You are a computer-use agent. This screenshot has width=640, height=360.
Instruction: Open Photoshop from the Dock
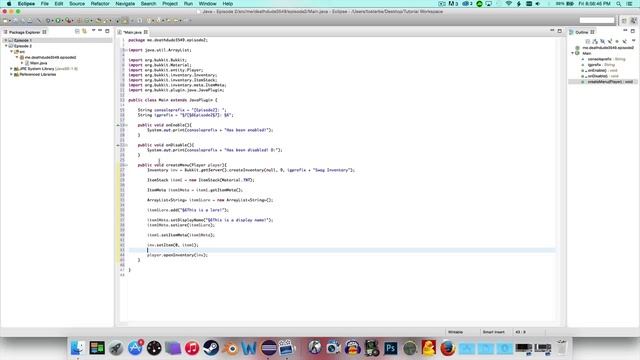(x=391, y=348)
